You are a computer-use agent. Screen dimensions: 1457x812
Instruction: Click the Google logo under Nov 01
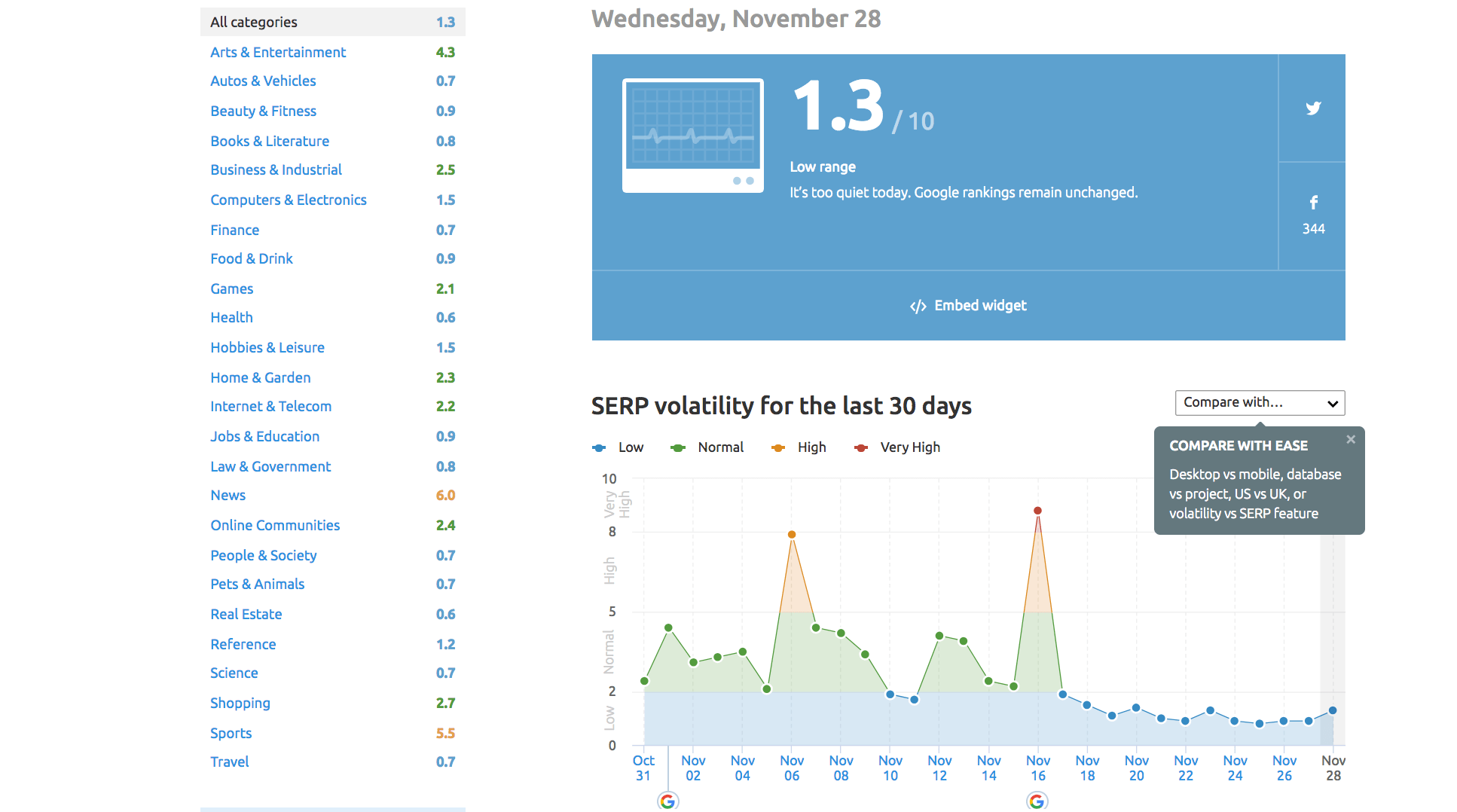[x=667, y=801]
